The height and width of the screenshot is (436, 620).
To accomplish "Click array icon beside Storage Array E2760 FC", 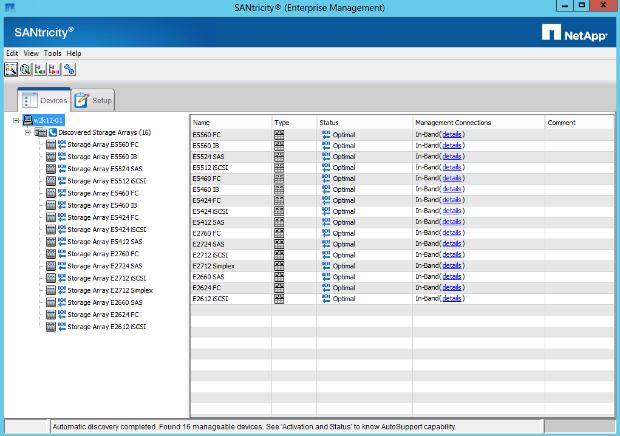I will pos(51,254).
